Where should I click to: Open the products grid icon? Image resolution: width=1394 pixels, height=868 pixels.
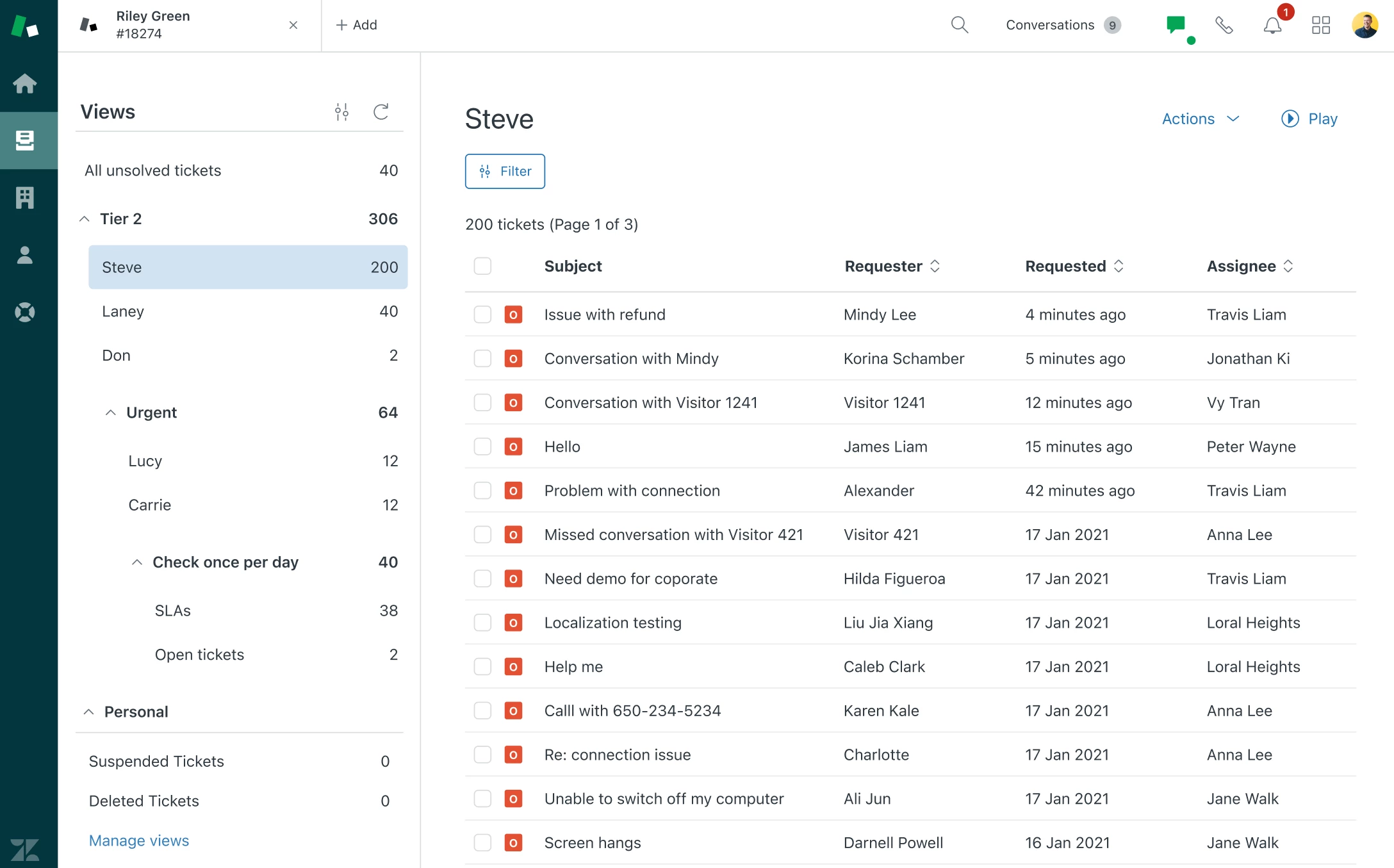click(x=1320, y=25)
